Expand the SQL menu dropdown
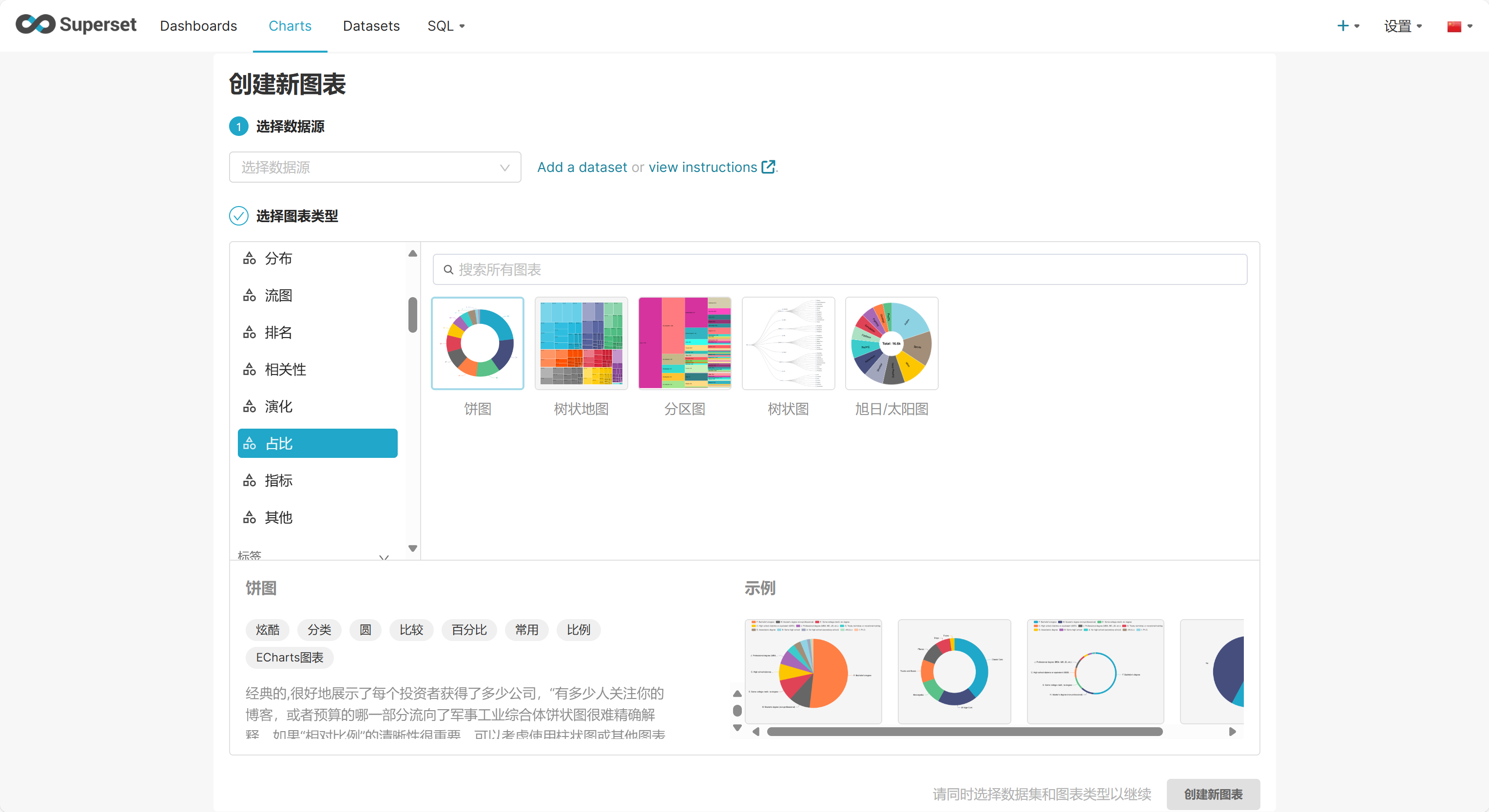The height and width of the screenshot is (812, 1489). pyautogui.click(x=445, y=26)
